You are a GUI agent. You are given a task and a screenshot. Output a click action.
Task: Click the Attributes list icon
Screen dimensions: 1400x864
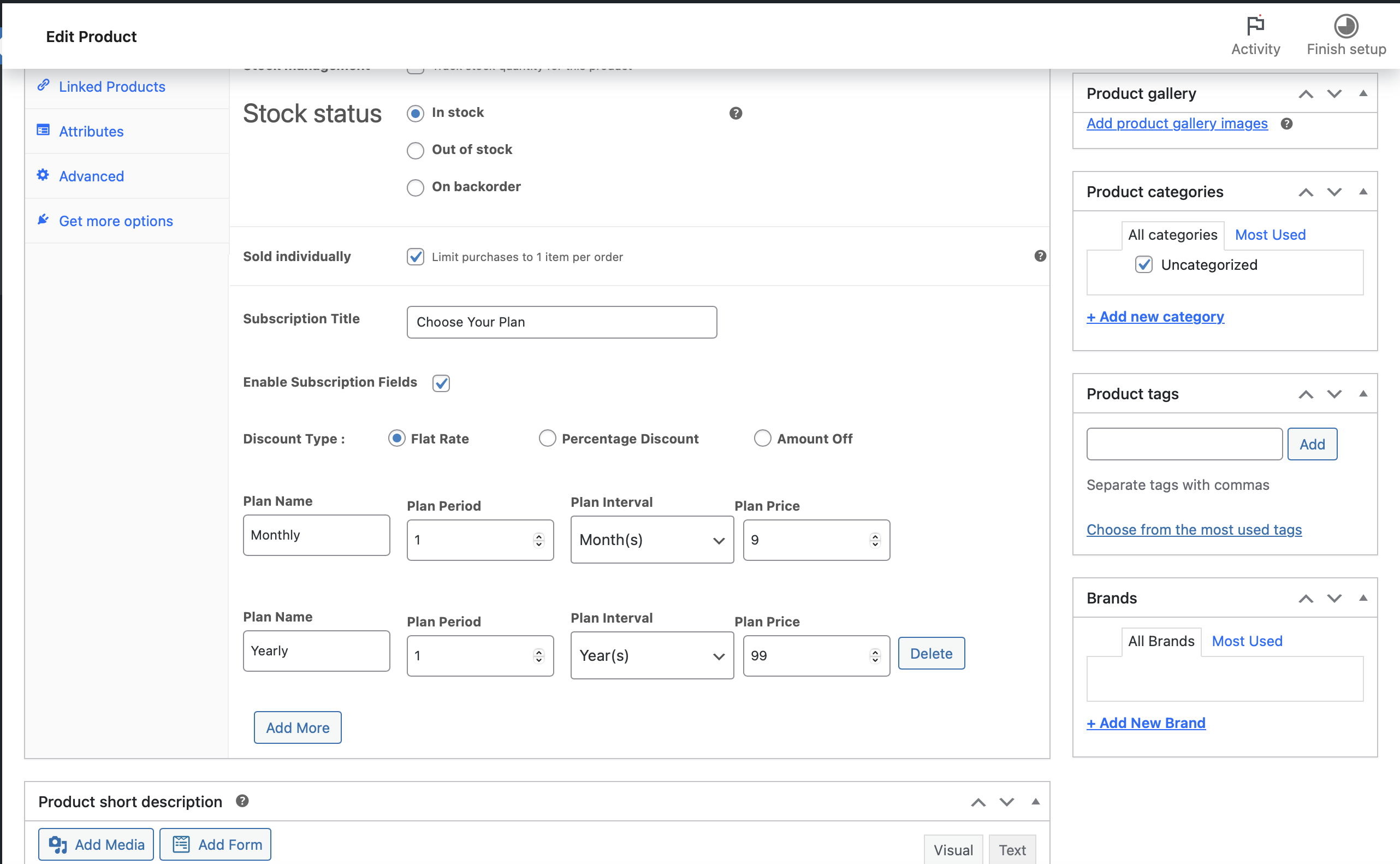click(44, 131)
